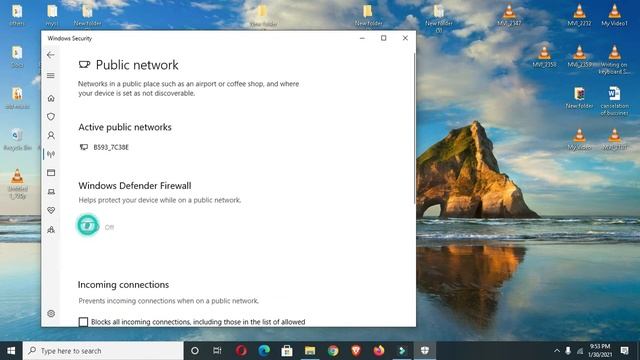The width and height of the screenshot is (640, 360).
Task: Select the Writing on keyboard video file
Action: pos(614,60)
